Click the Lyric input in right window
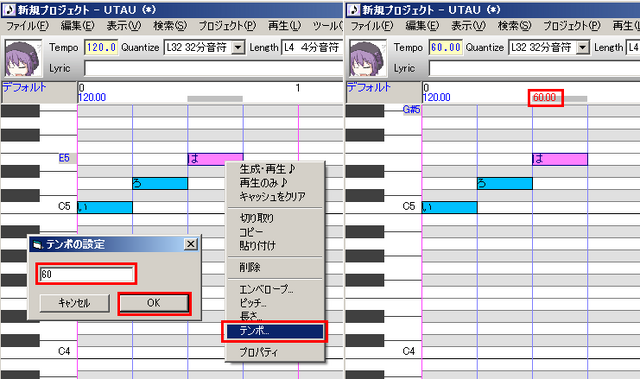 (x=534, y=69)
